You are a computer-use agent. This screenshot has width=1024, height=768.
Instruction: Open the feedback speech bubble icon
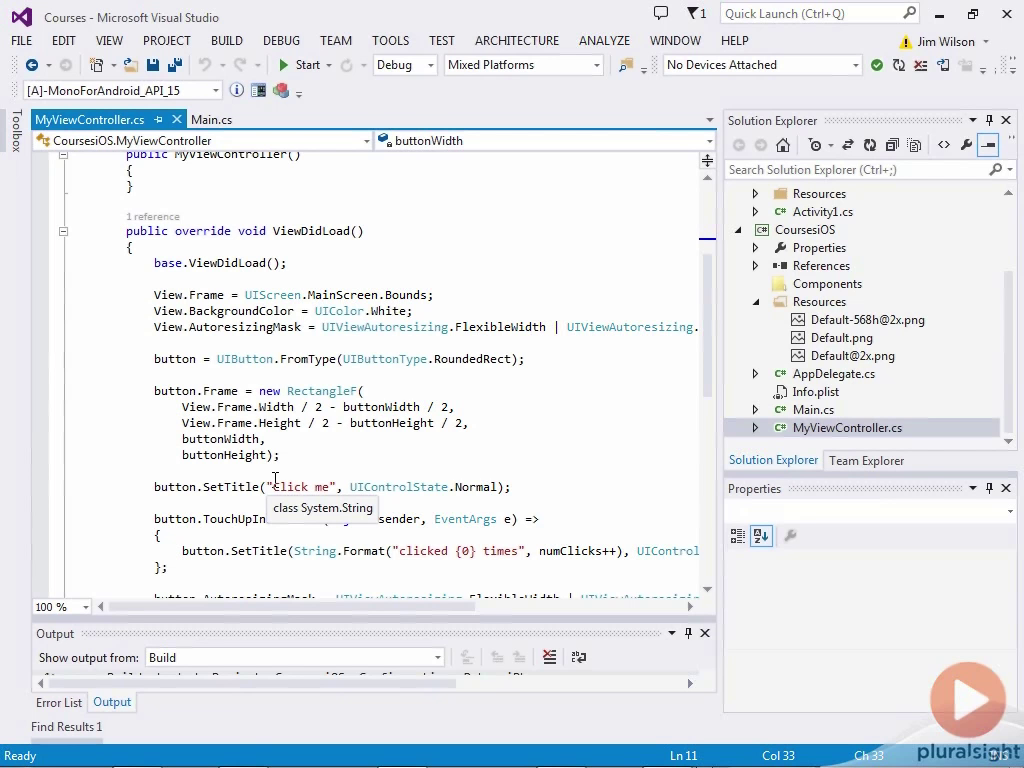[661, 13]
